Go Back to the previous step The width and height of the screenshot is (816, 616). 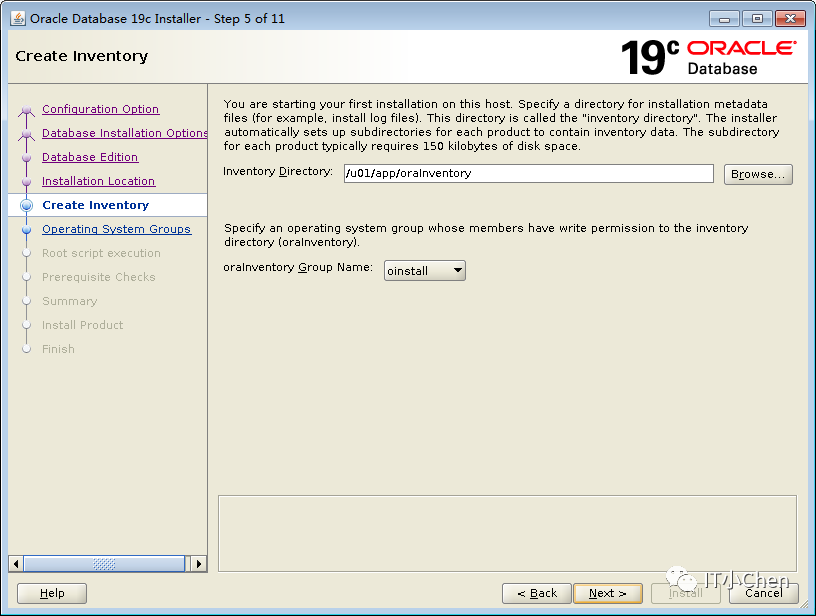[x=537, y=593]
